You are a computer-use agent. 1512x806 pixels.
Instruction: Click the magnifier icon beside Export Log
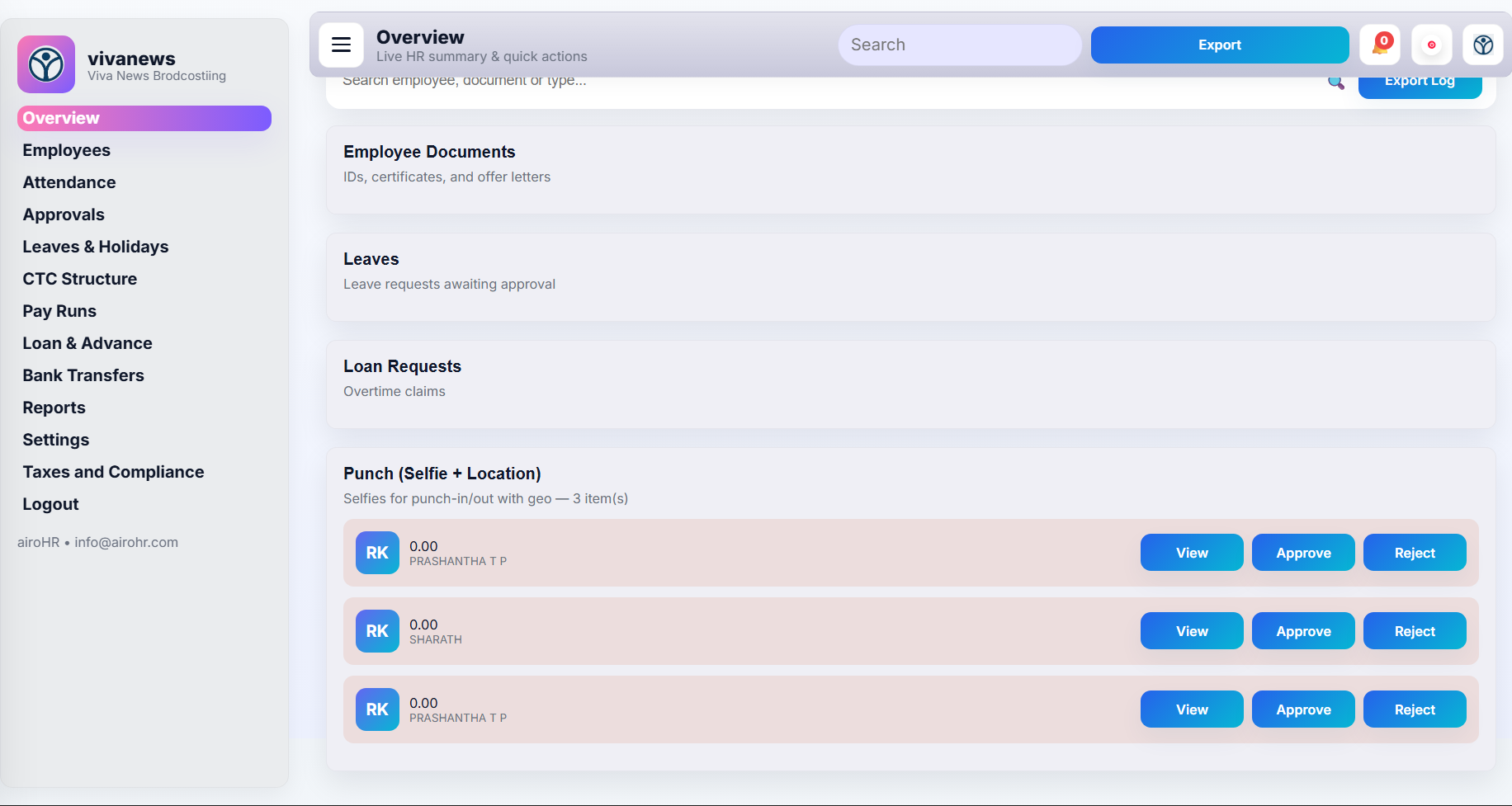1335,82
